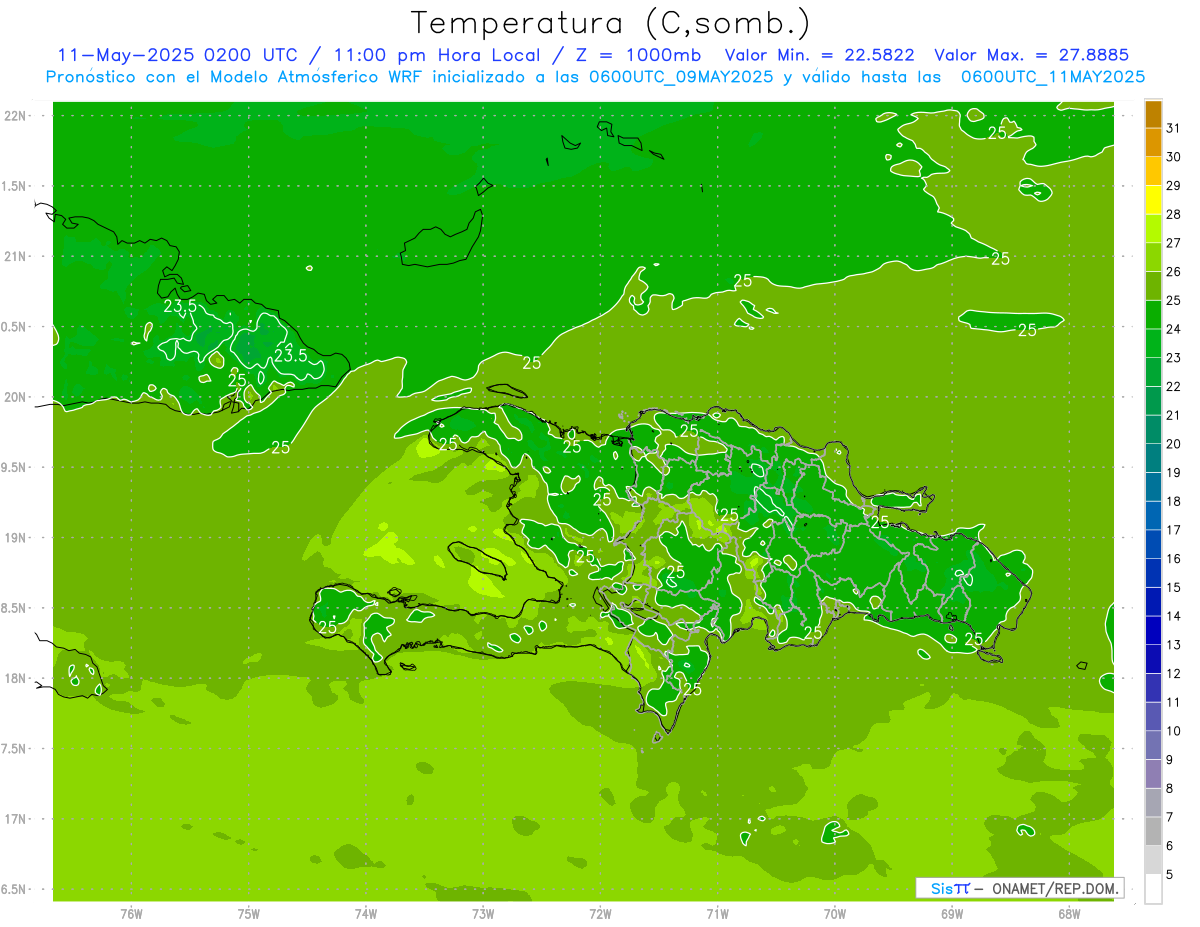
Task: Click the longitude label 76W
Action: pyautogui.click(x=131, y=914)
